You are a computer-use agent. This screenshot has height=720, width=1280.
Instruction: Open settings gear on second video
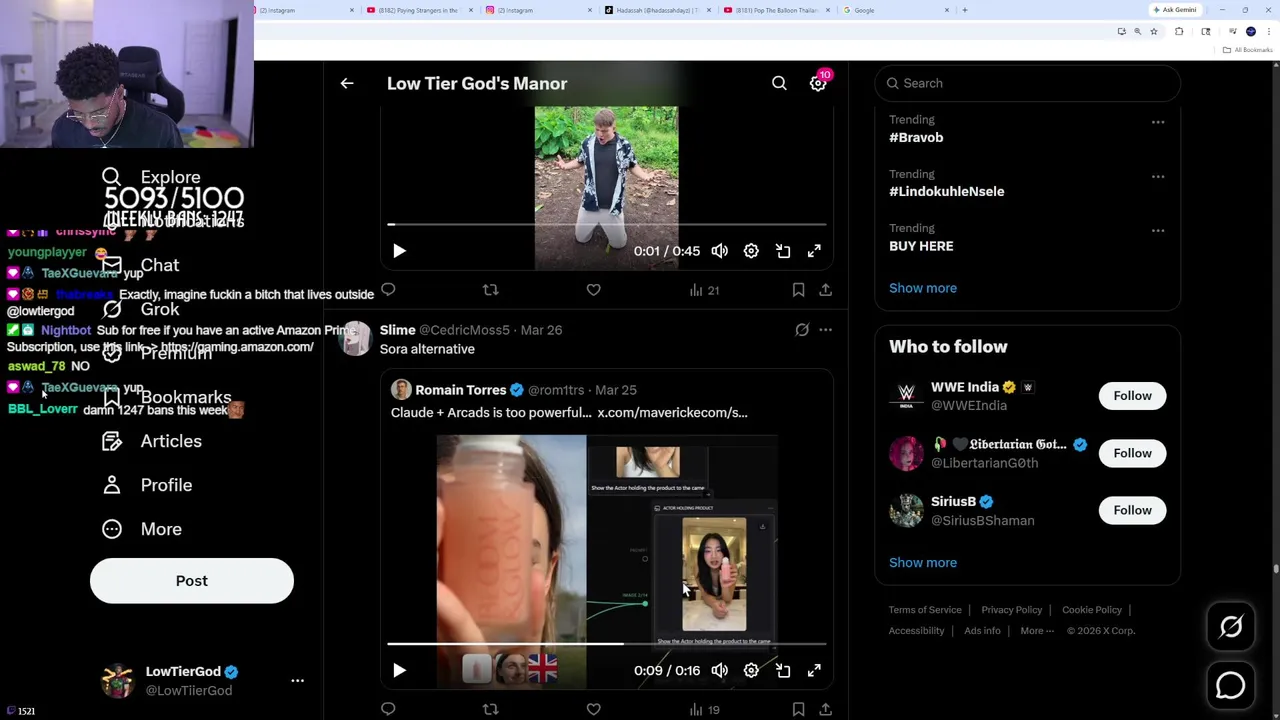[x=751, y=671]
